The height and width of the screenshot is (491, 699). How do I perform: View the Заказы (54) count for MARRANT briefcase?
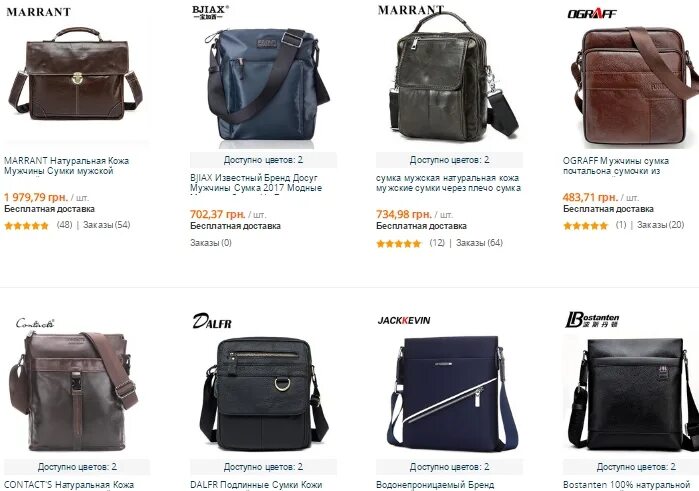point(107,225)
